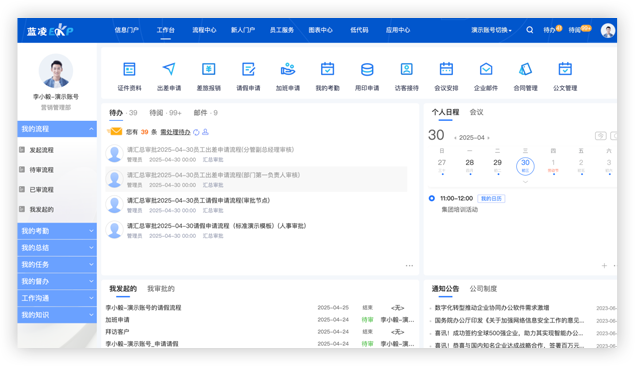Click the 需处理待办 link
Viewport: 635px width, 366px height.
point(175,132)
